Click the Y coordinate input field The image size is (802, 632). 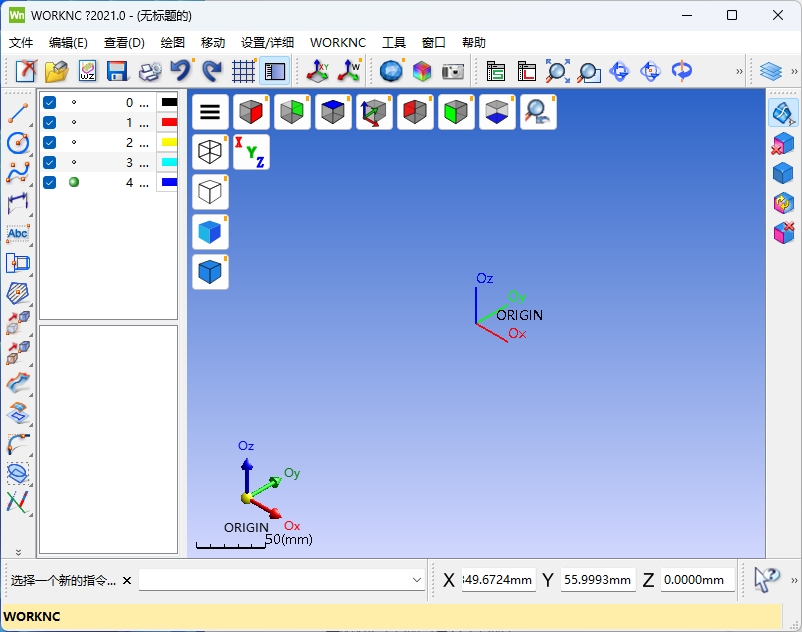click(x=597, y=580)
